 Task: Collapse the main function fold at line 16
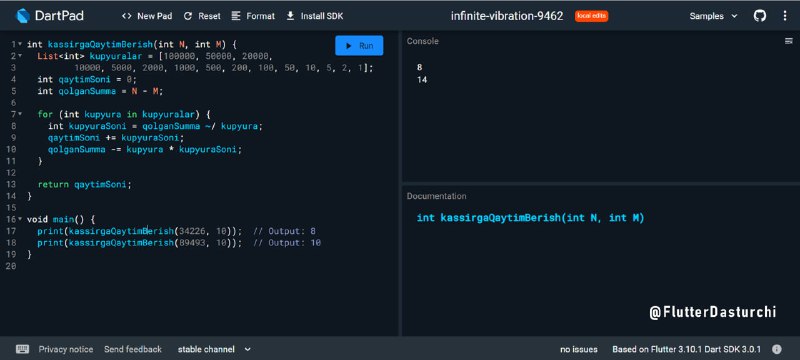[20, 219]
